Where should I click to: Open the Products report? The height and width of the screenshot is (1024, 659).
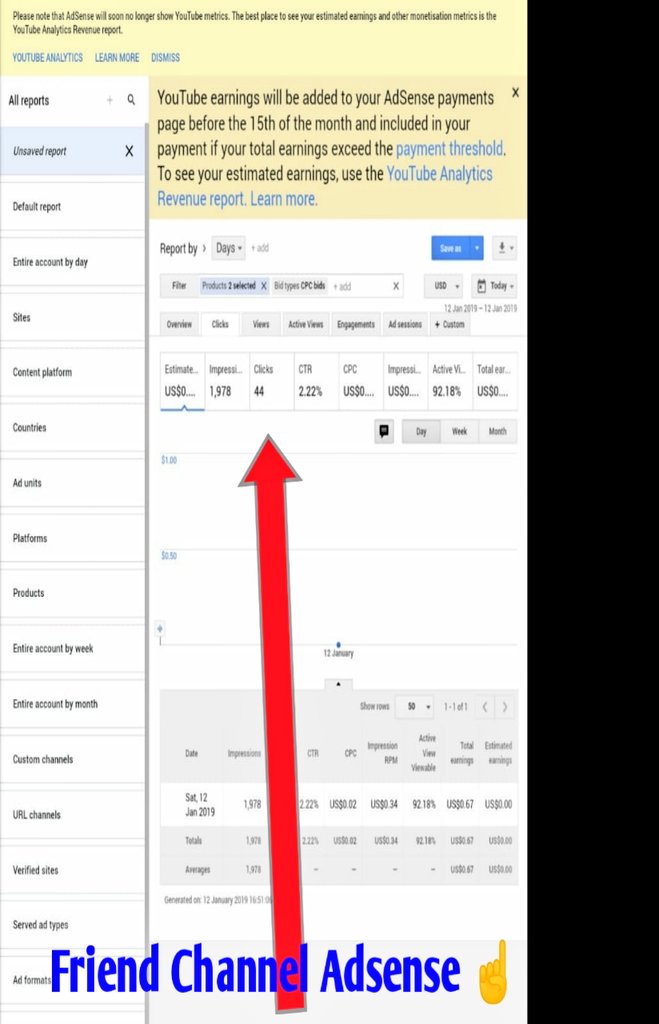(72, 593)
